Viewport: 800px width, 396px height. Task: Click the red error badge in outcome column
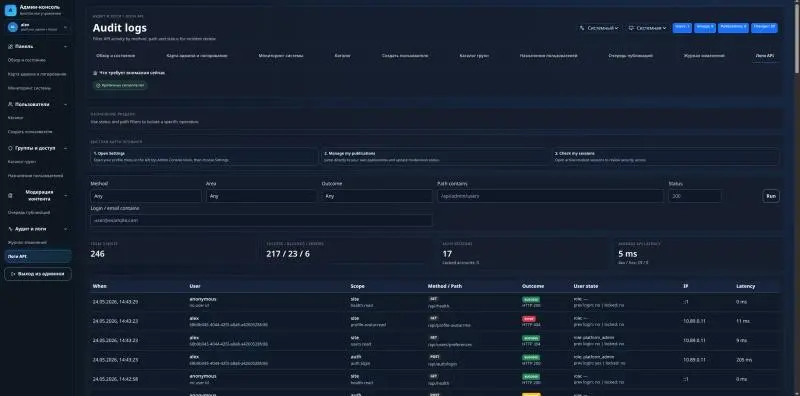[529, 319]
